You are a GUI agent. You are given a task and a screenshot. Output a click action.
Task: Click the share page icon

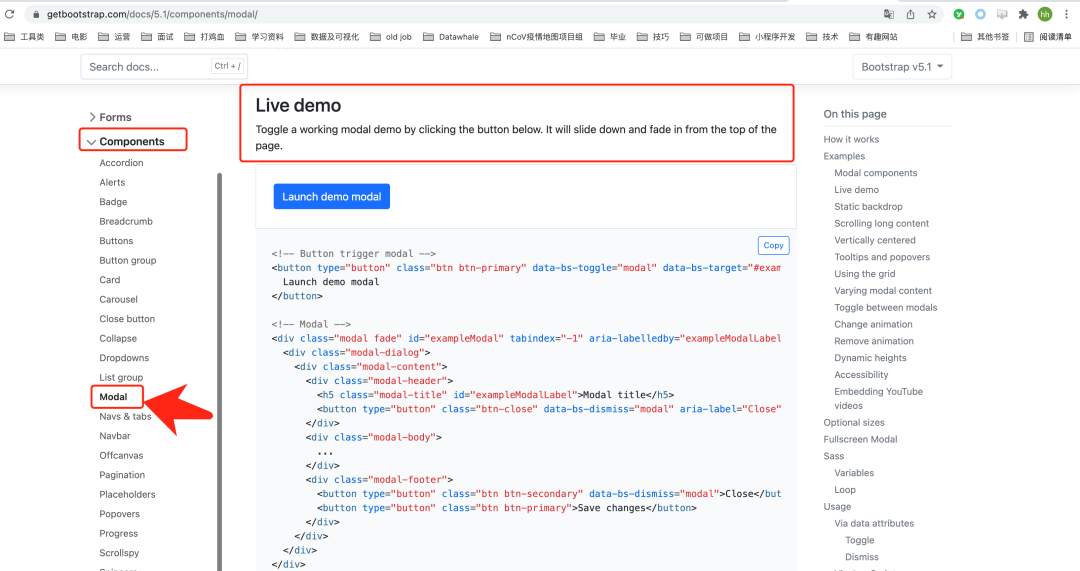[x=910, y=15]
